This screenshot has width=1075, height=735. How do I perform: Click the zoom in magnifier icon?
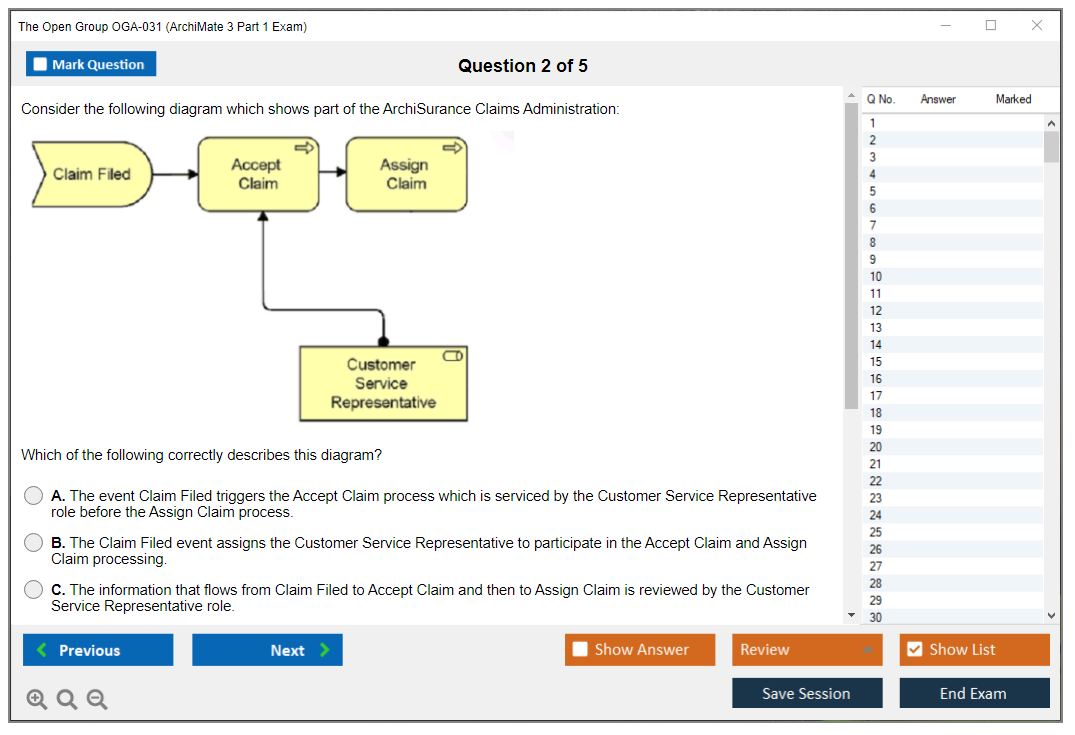[x=37, y=700]
